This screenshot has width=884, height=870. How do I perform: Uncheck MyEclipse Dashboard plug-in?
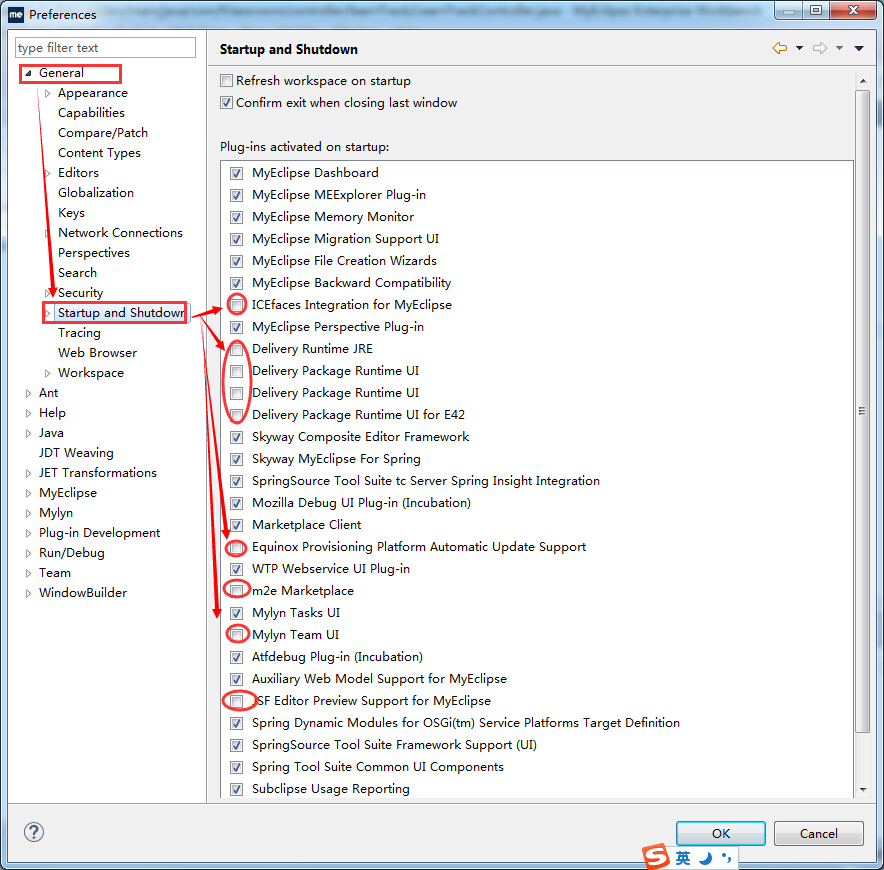click(237, 173)
